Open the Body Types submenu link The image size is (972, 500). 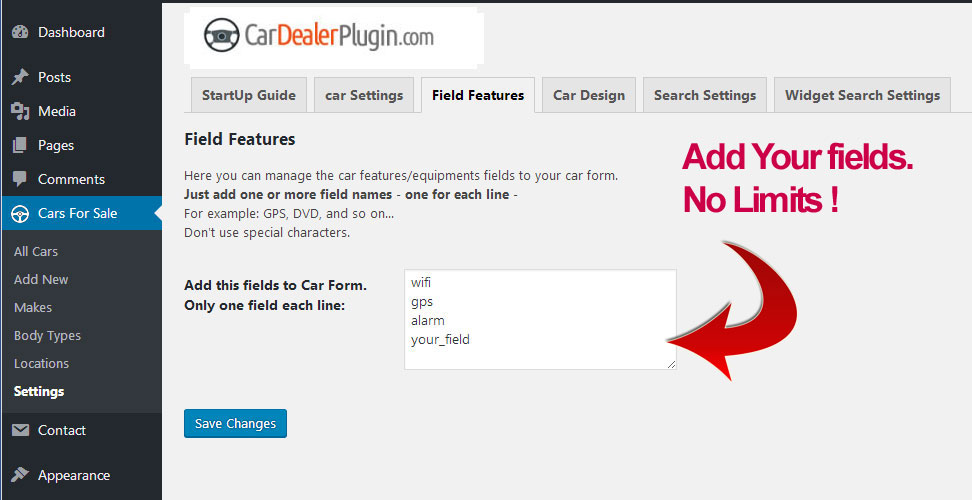click(x=47, y=336)
